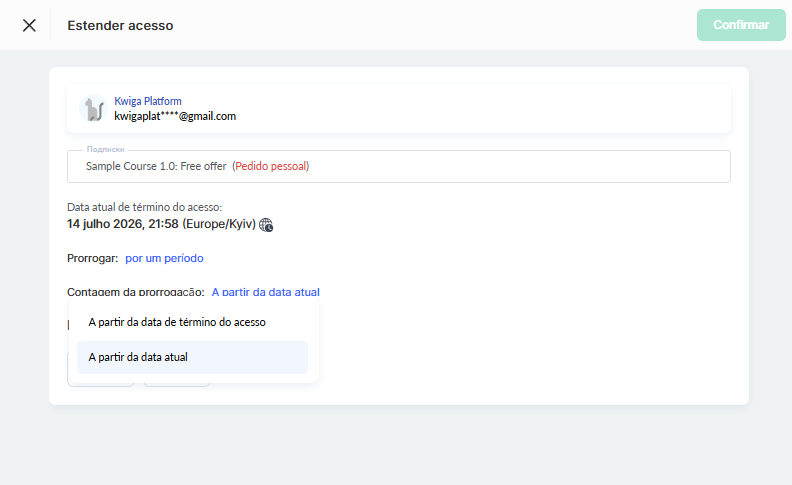Click empty space in the user info card
Viewport: 792px width, 485px height.
(x=480, y=109)
